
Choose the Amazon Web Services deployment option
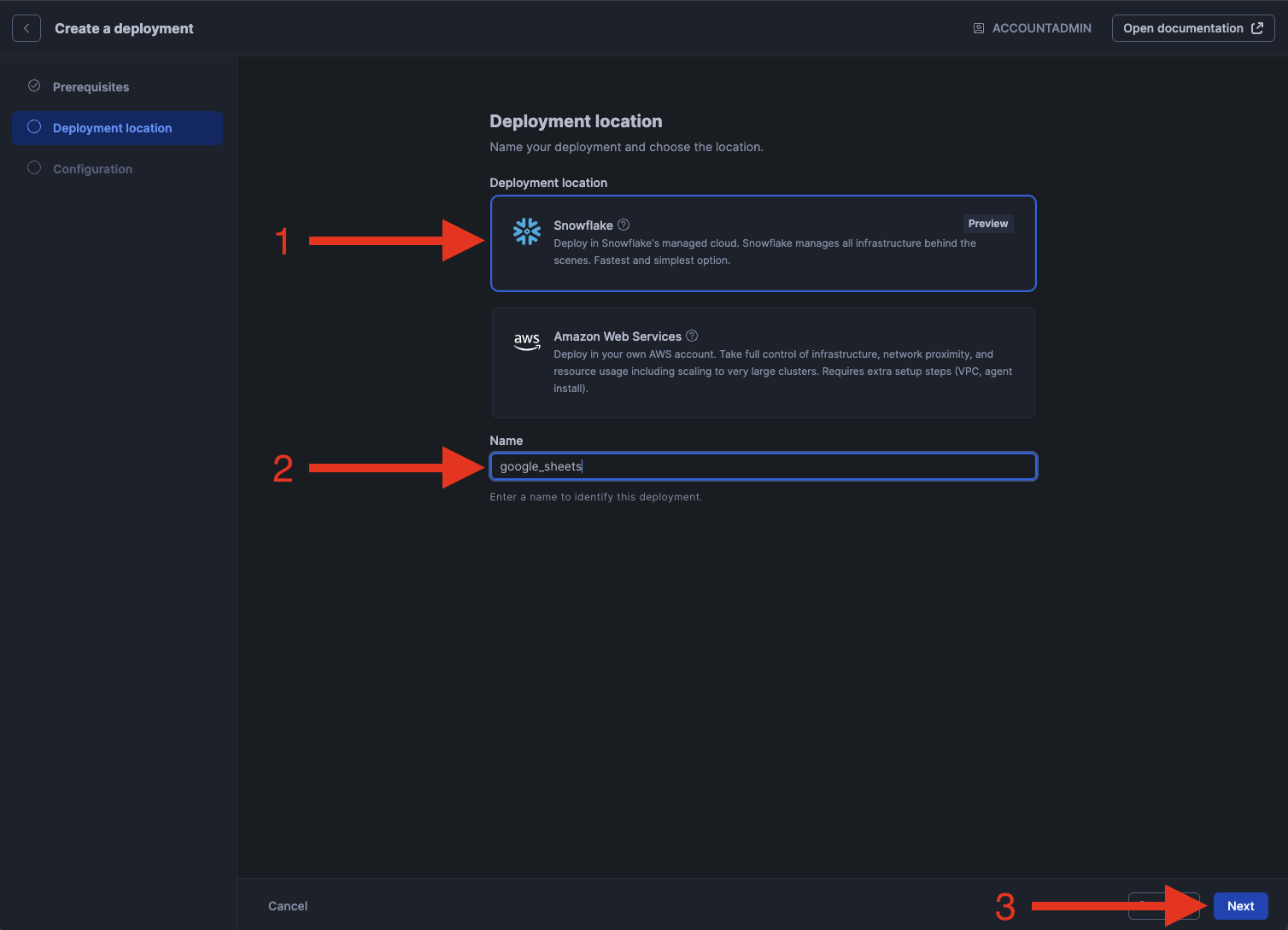[x=762, y=362]
